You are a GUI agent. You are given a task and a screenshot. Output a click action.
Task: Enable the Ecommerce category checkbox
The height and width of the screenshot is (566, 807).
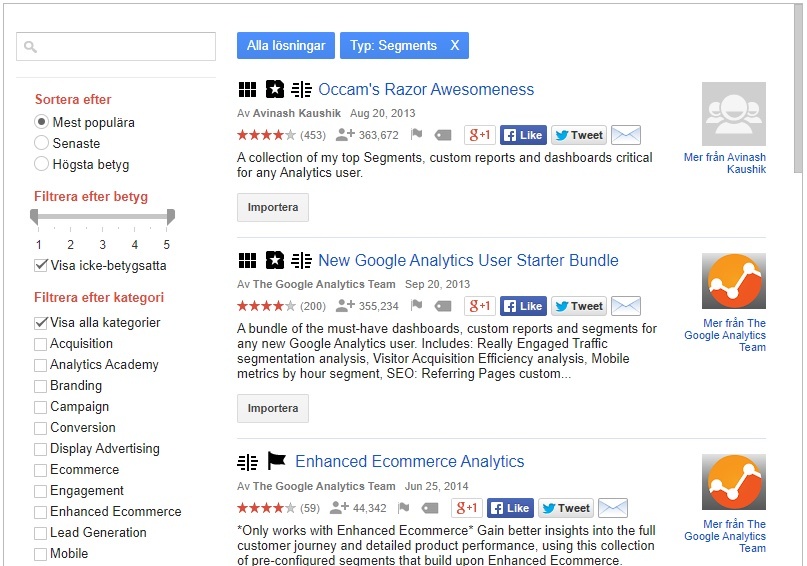tap(41, 470)
